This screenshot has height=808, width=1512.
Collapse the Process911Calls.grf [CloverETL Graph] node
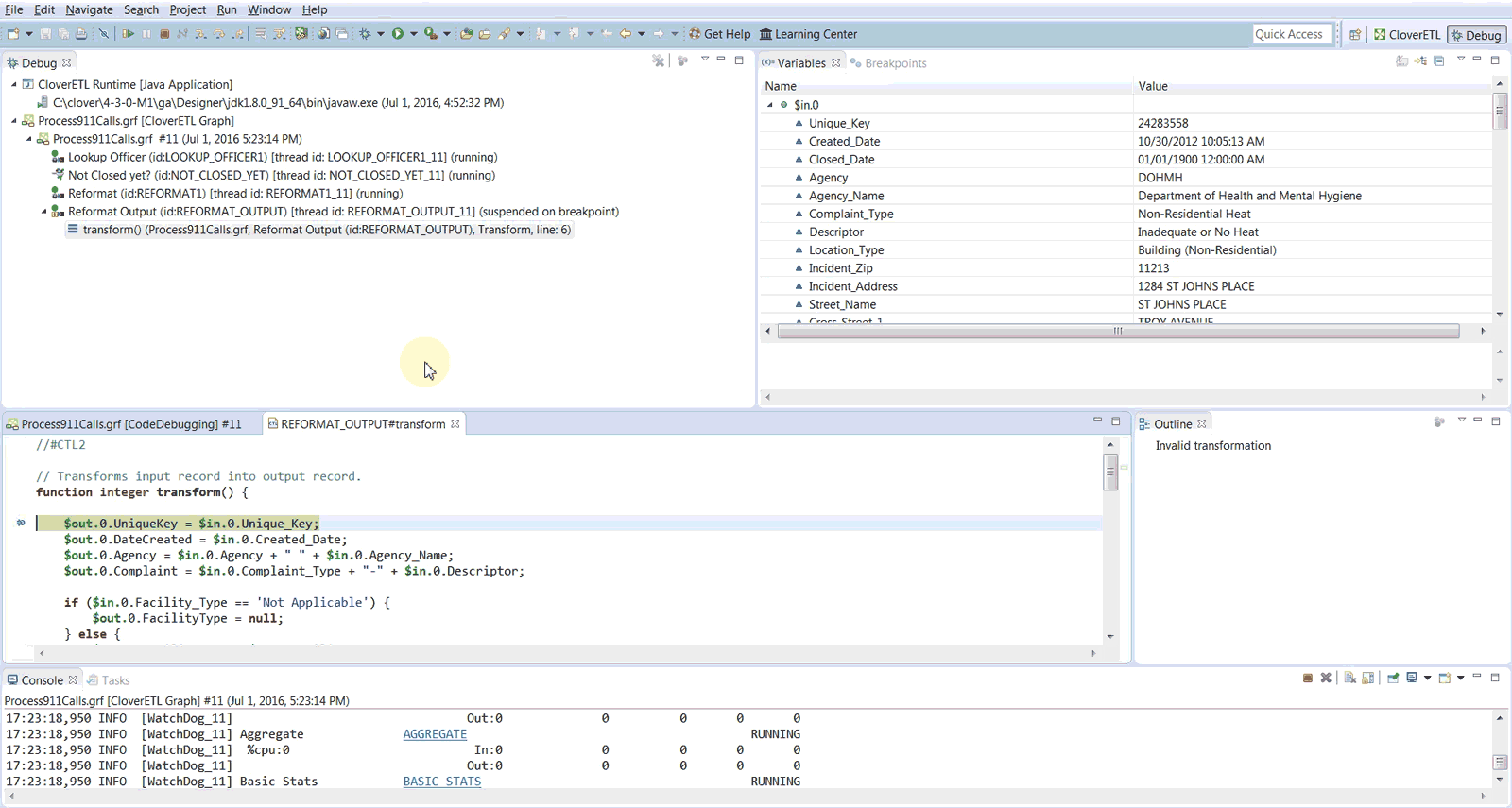click(14, 121)
